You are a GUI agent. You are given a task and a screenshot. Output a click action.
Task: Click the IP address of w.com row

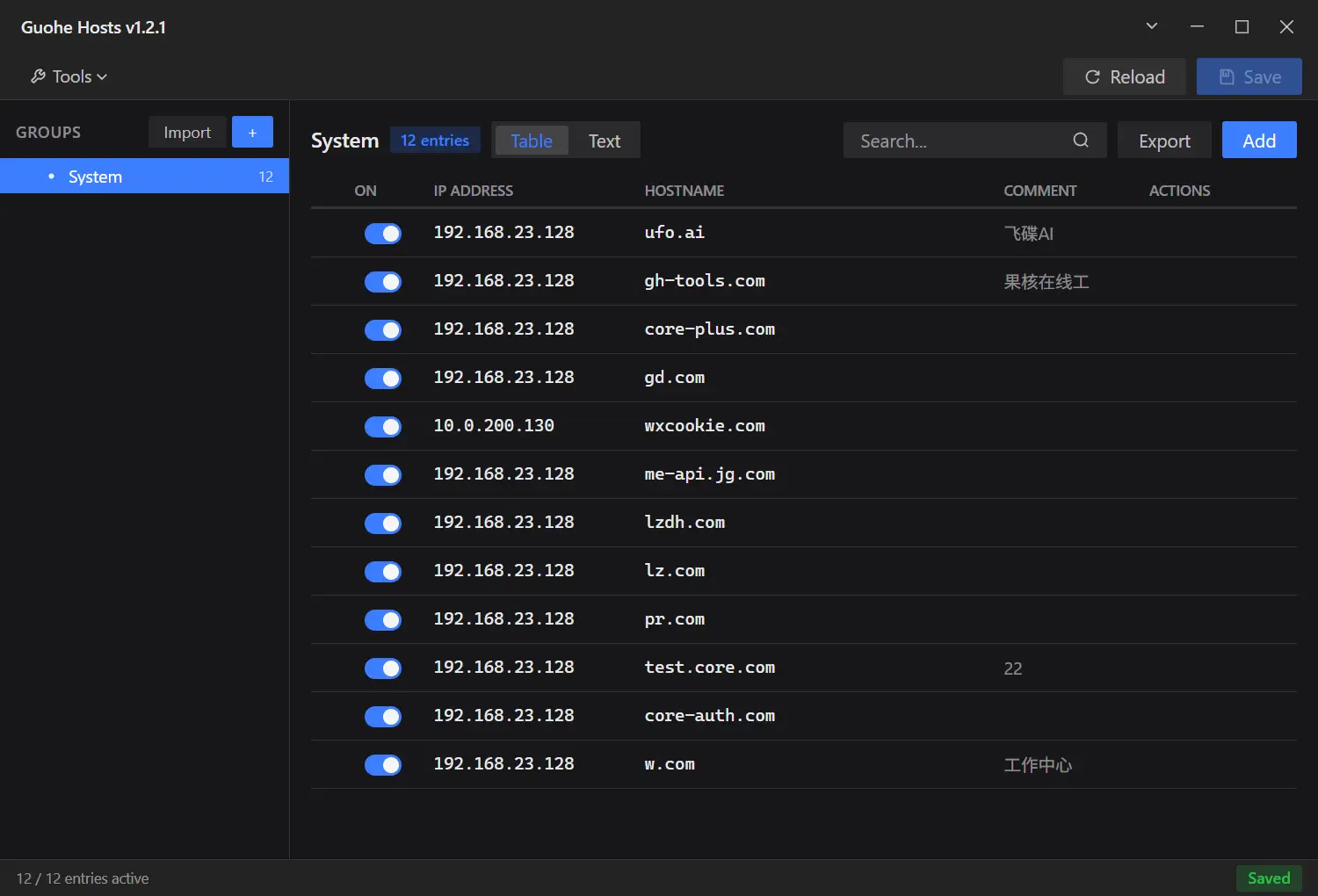click(503, 764)
